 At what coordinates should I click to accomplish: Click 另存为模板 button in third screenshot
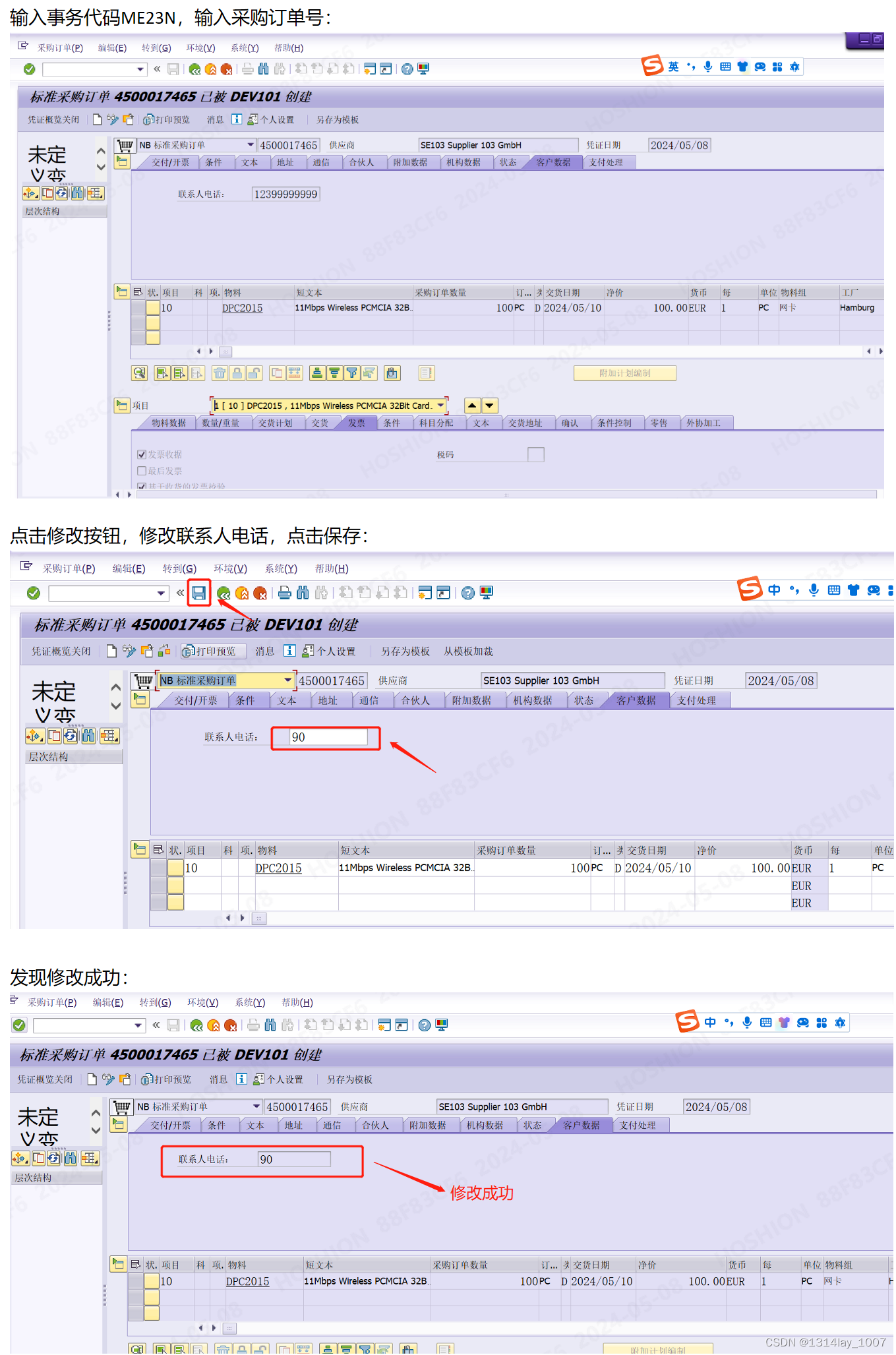tap(349, 1079)
